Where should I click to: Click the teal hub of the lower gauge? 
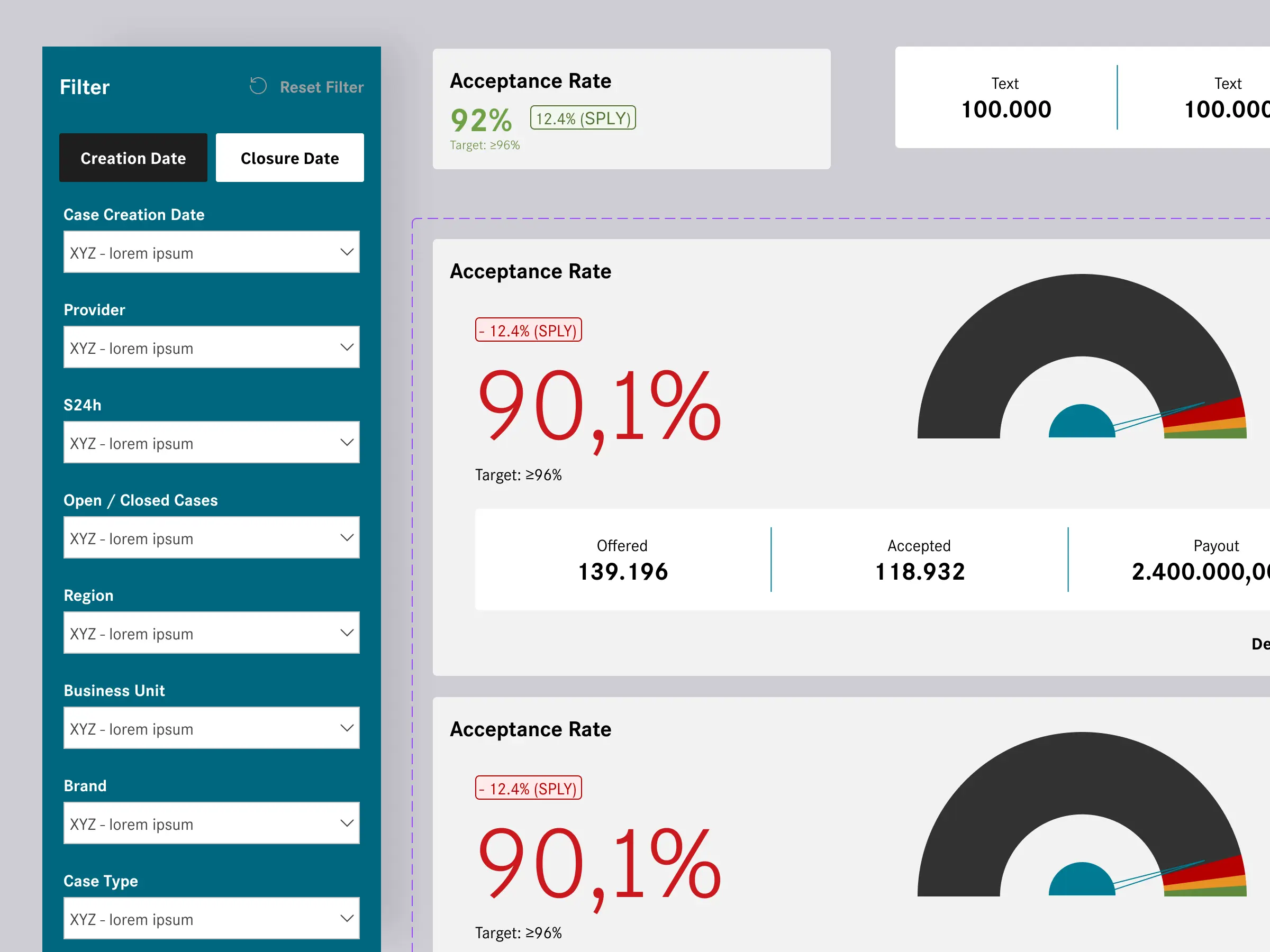click(1082, 883)
